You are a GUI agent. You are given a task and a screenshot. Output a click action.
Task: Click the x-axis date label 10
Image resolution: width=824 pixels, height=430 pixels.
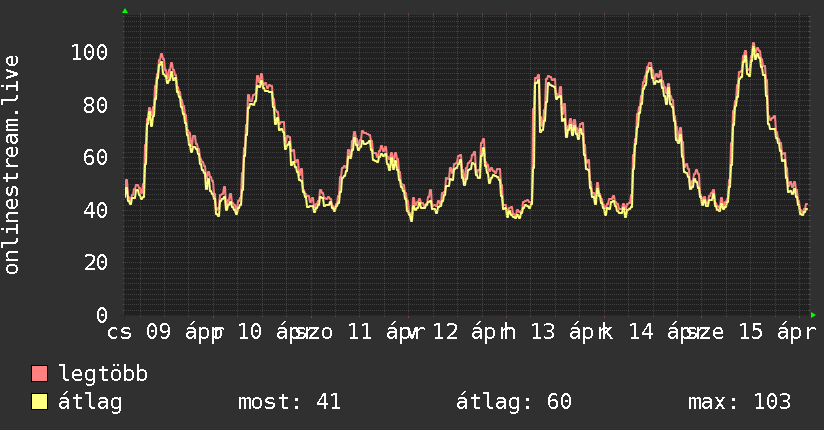click(250, 332)
